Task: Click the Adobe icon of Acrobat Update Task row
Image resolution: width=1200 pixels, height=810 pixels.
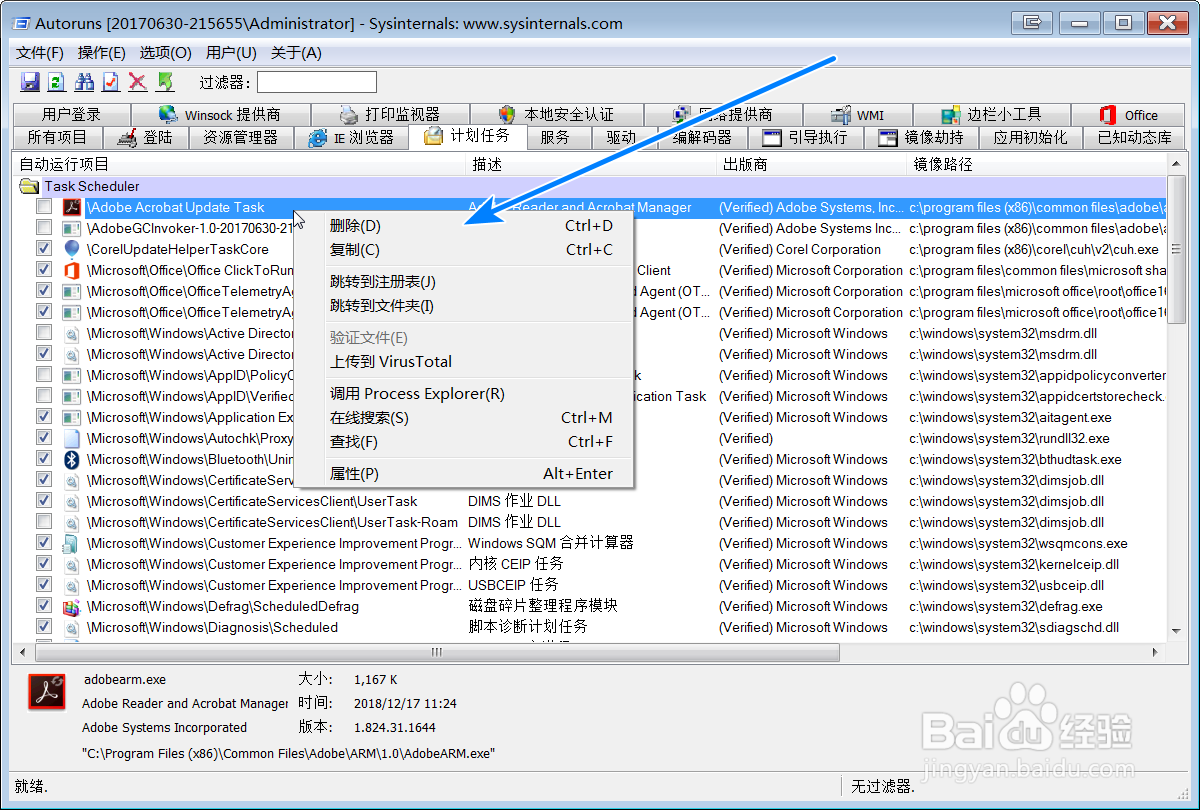Action: click(72, 207)
